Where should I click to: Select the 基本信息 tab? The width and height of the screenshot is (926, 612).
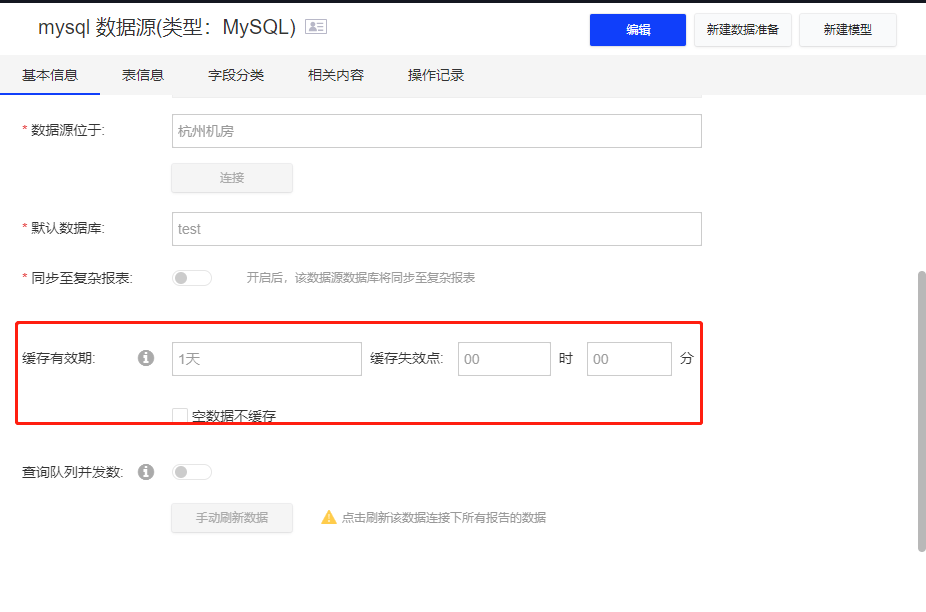click(51, 74)
